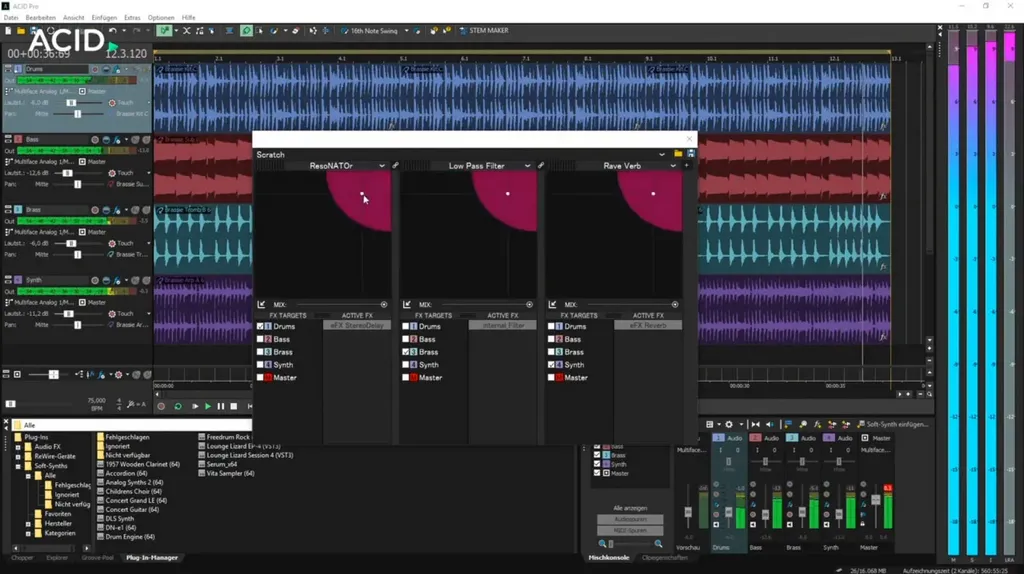This screenshot has height=574, width=1024.
Task: Click the open folder icon in main toolbar
Action: point(21,31)
